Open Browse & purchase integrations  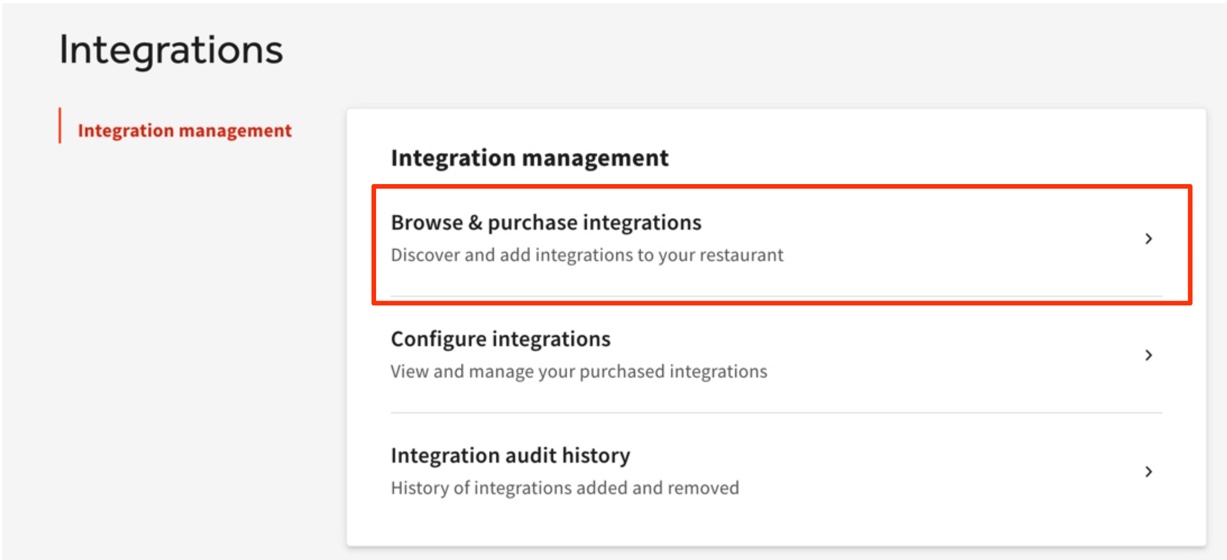point(546,223)
